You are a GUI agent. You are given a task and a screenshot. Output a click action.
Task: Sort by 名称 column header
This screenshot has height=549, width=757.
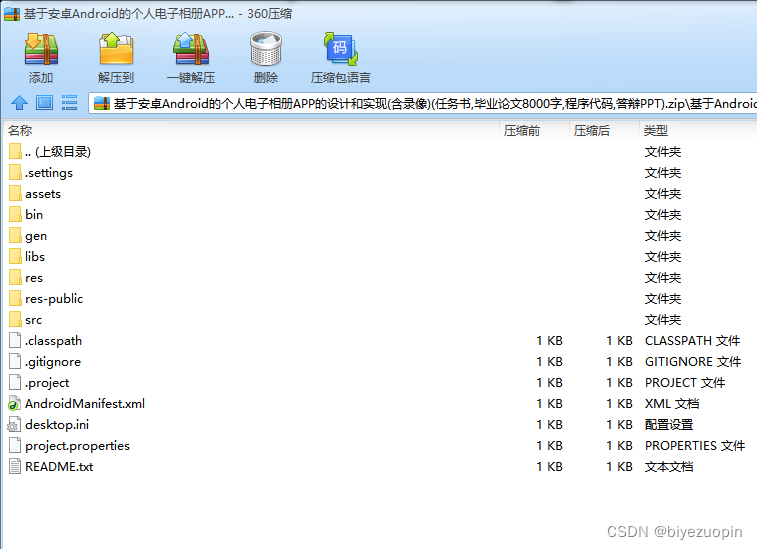(x=251, y=130)
